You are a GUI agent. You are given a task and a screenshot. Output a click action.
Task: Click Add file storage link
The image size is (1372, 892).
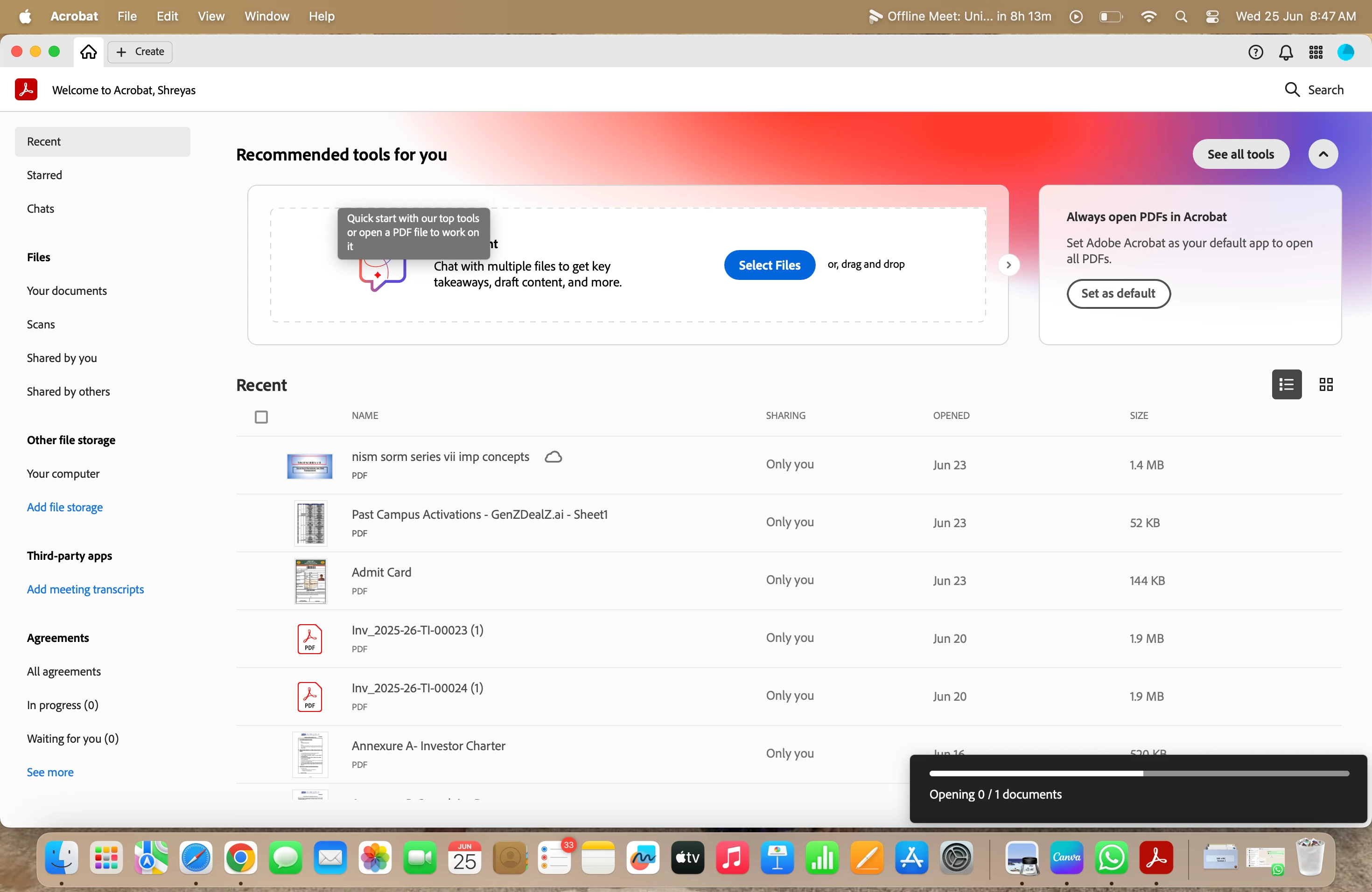coord(64,507)
